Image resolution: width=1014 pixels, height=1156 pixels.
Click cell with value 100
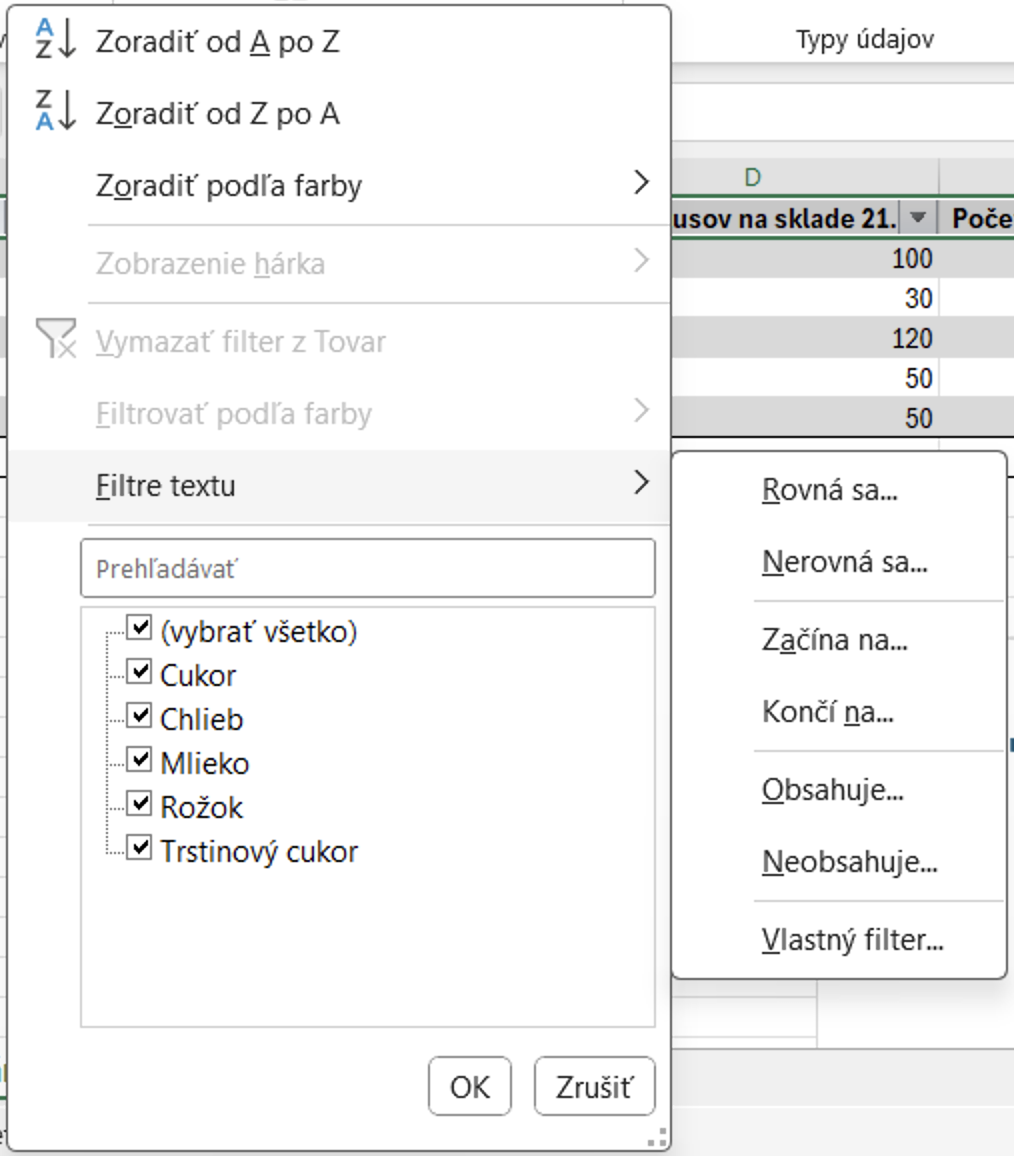(805, 259)
